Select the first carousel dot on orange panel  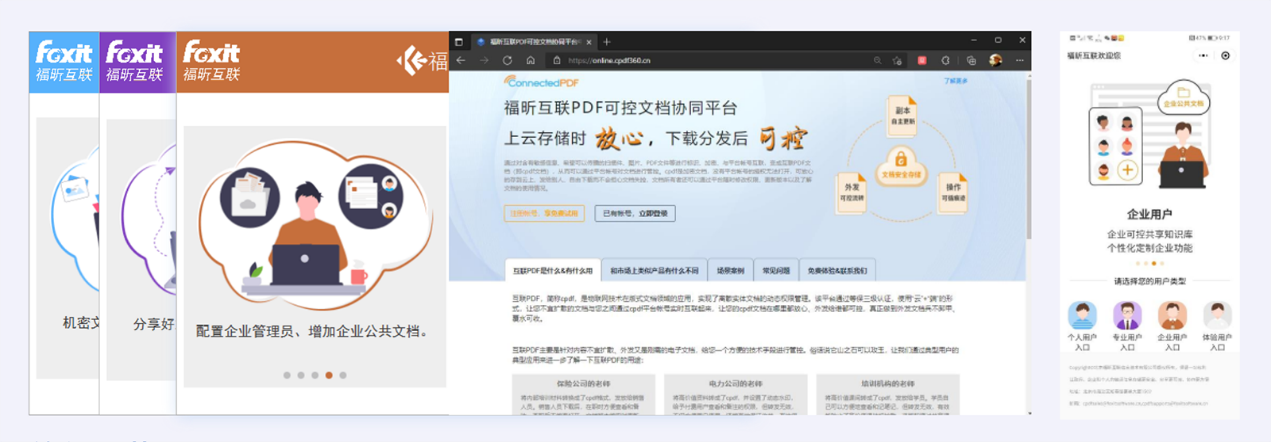pos(287,376)
